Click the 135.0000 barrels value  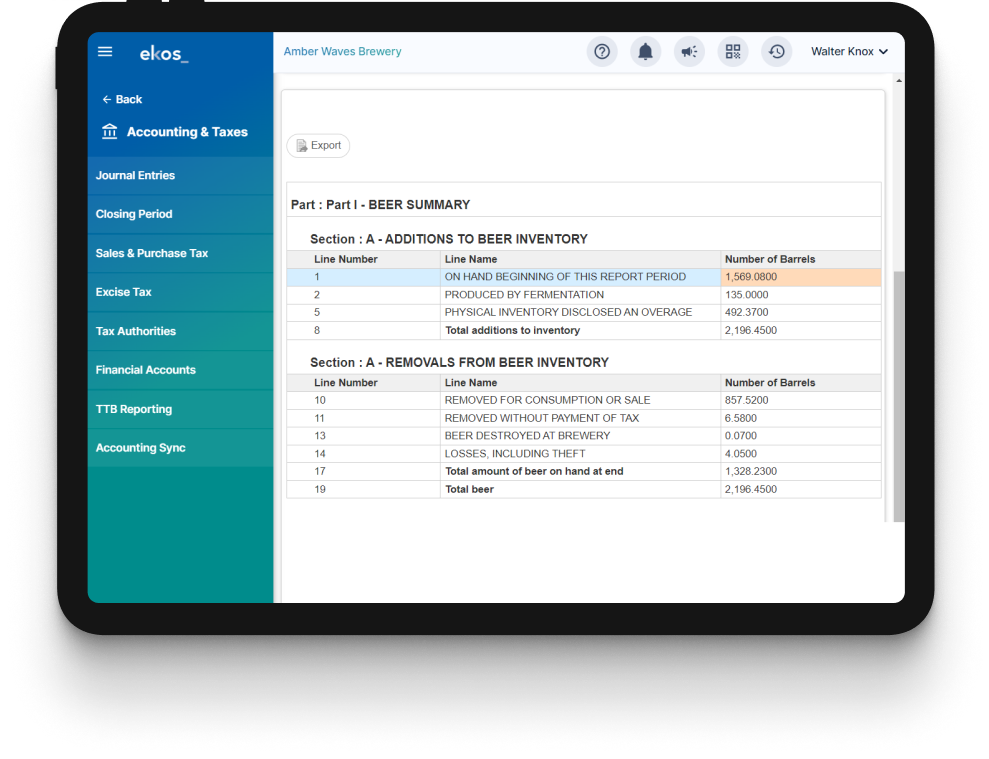pos(746,295)
